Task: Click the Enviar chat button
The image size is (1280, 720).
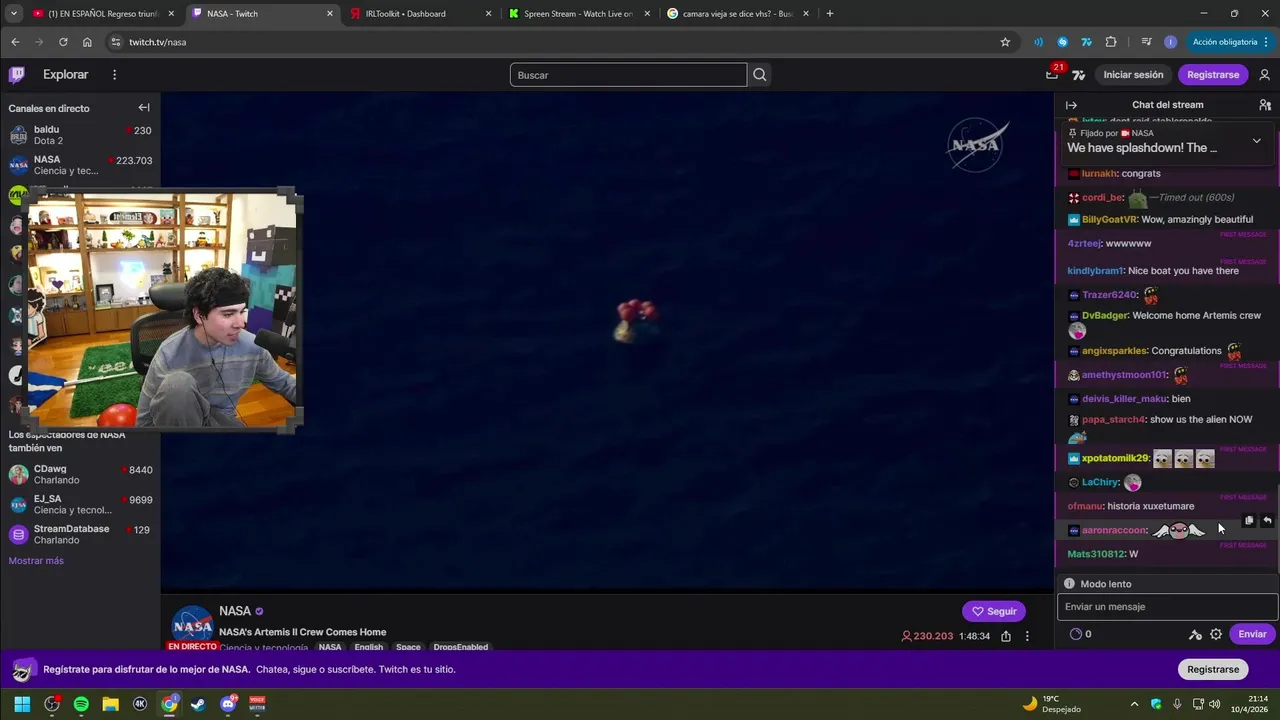Action: (1252, 634)
